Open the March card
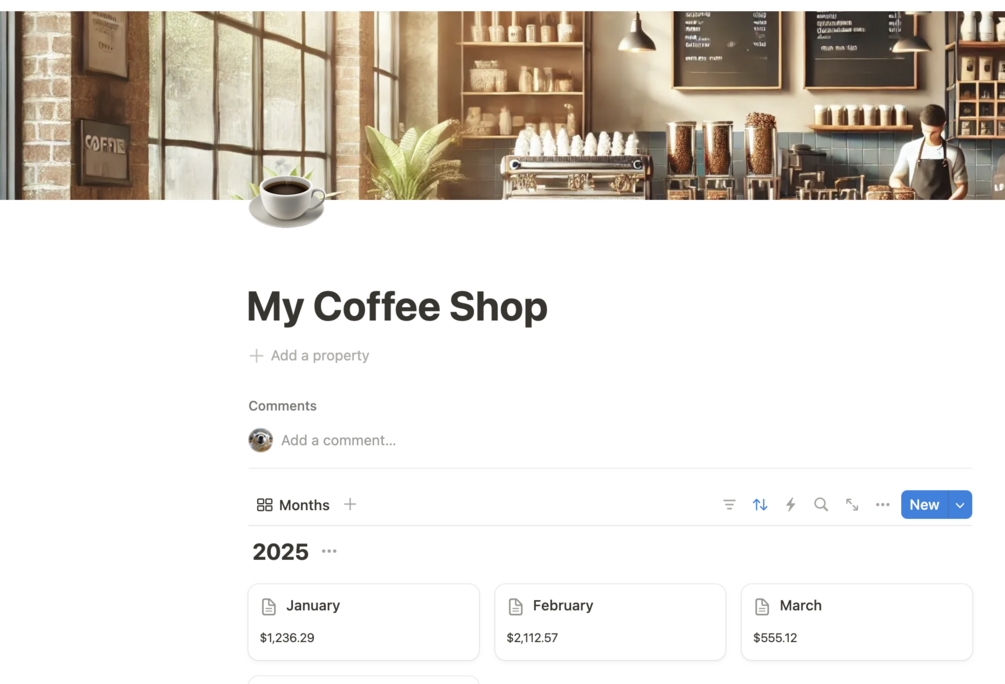This screenshot has width=1005, height=684. [x=857, y=622]
